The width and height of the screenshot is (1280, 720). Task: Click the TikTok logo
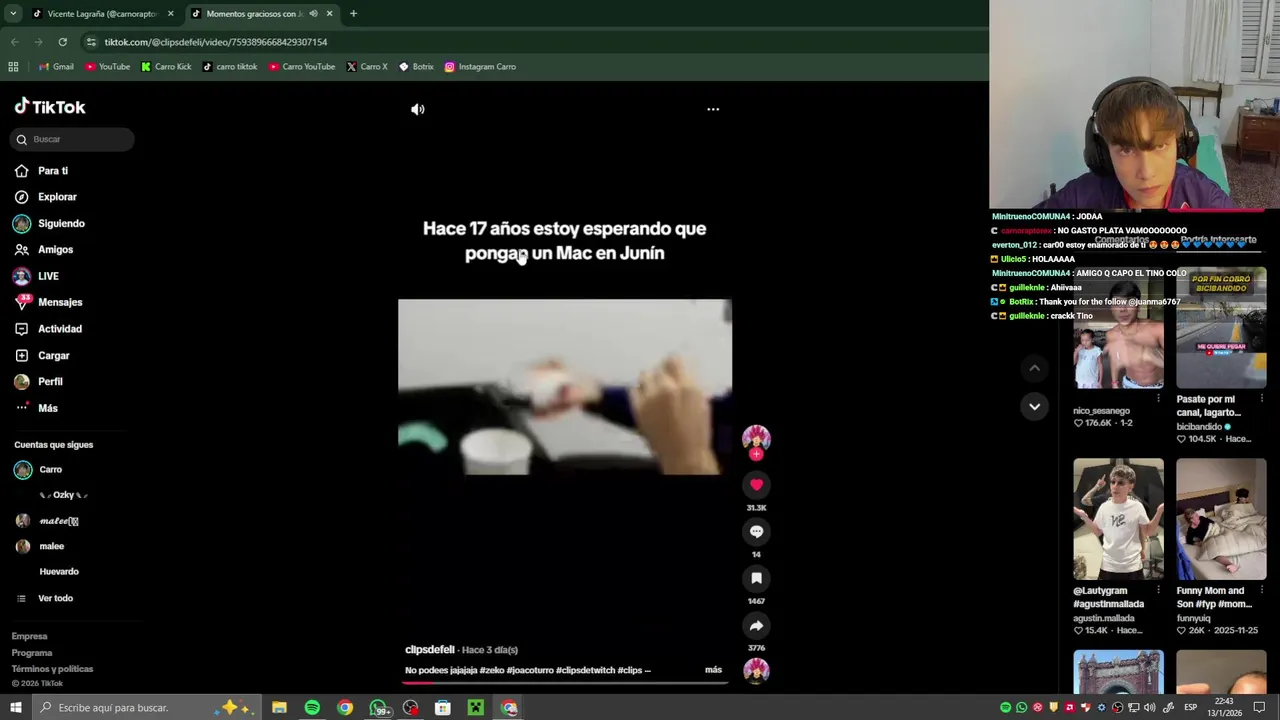(50, 107)
